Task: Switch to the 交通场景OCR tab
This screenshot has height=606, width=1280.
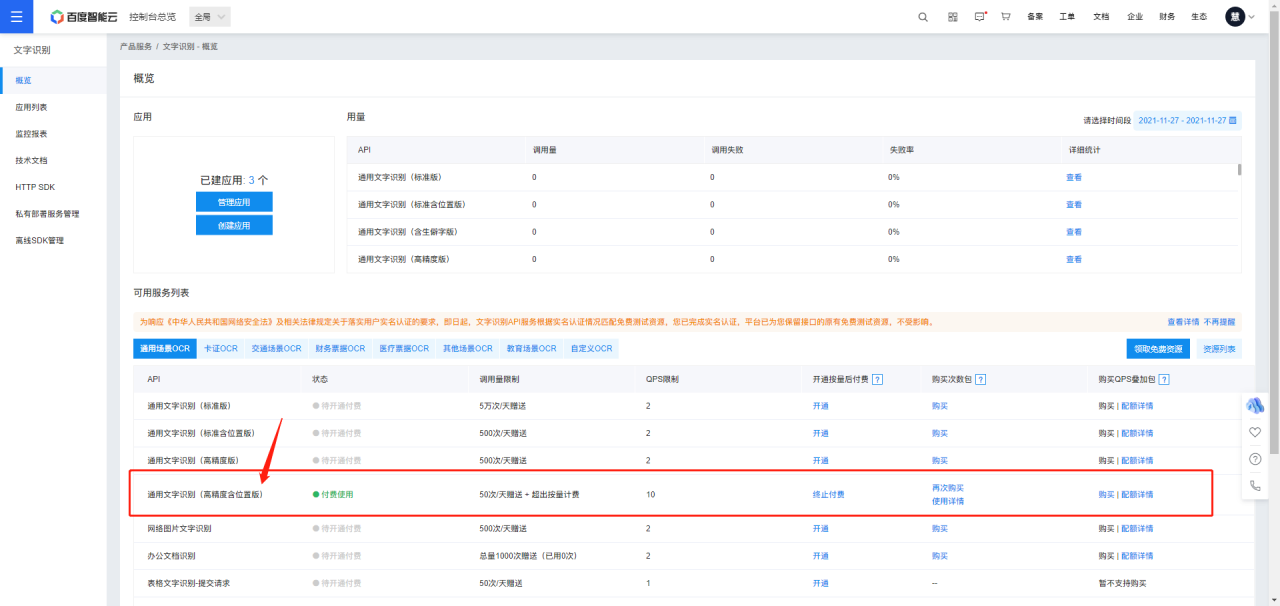Action: [275, 348]
